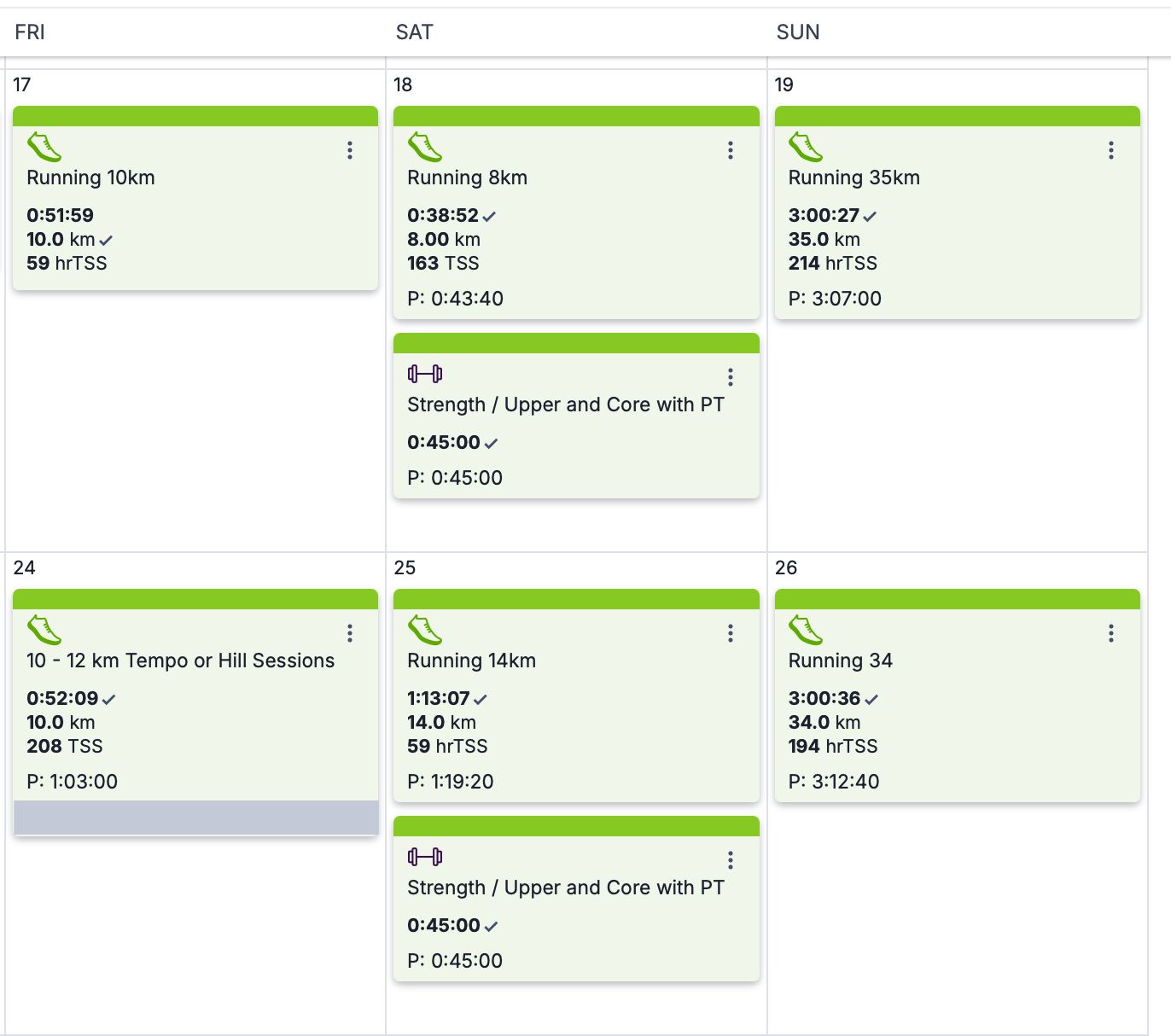This screenshot has width=1171, height=1036.
Task: Click dumbbell icon on the 25th strength workout
Action: point(425,857)
